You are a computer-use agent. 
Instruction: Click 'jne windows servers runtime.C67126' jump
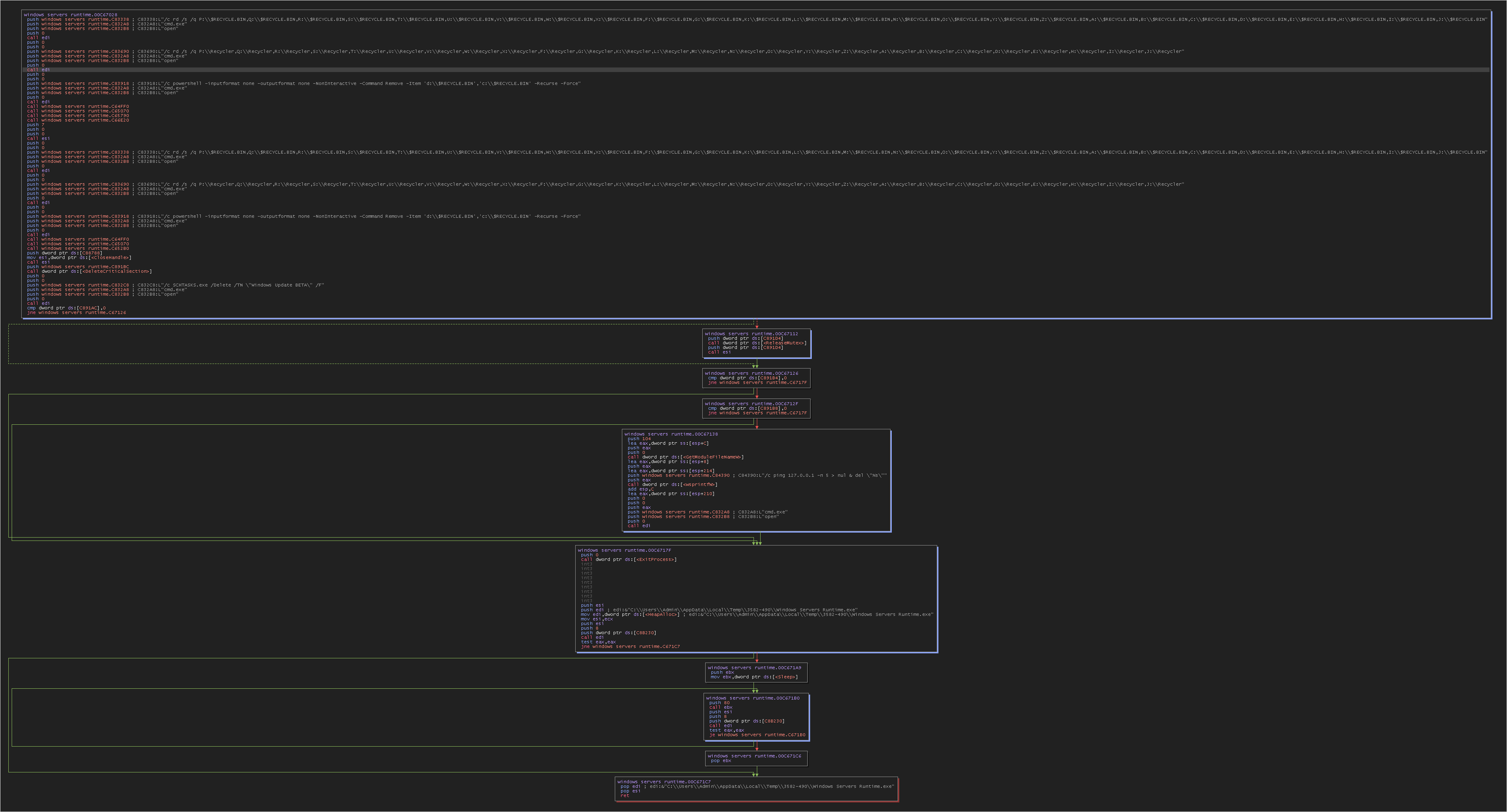76,312
